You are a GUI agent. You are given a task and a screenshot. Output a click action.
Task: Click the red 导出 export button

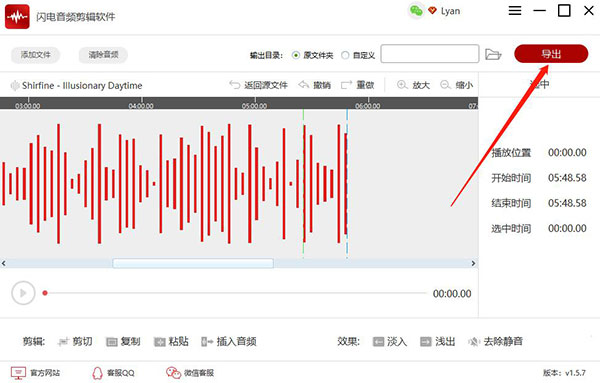(551, 54)
